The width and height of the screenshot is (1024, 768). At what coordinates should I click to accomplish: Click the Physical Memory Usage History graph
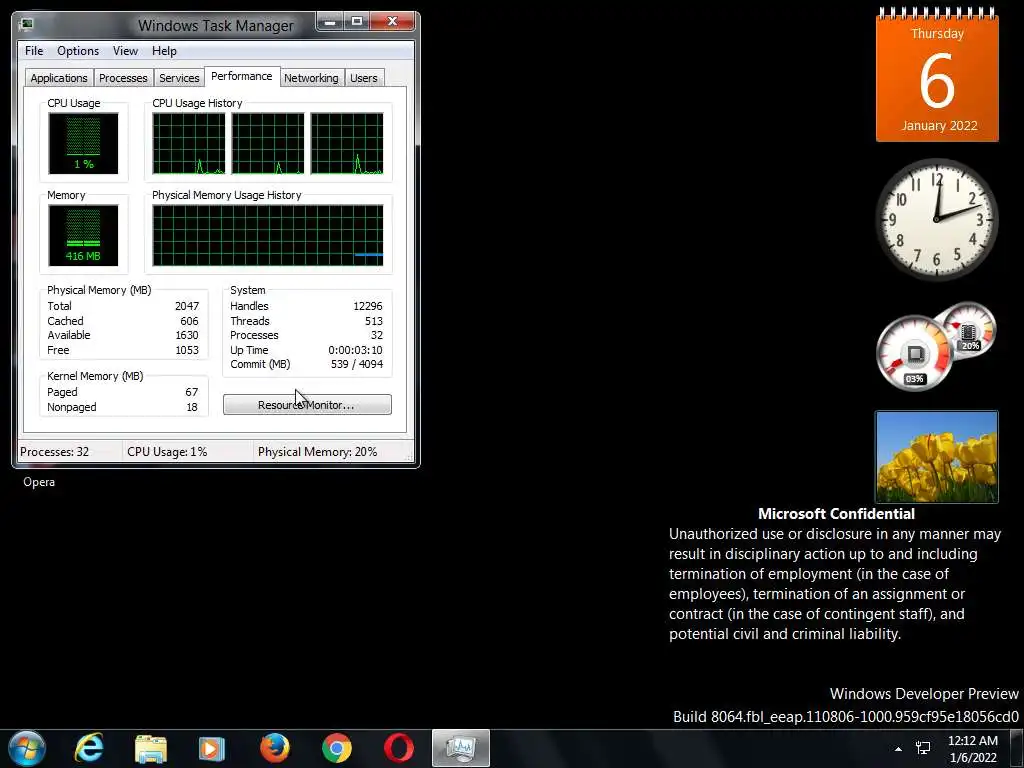[268, 236]
